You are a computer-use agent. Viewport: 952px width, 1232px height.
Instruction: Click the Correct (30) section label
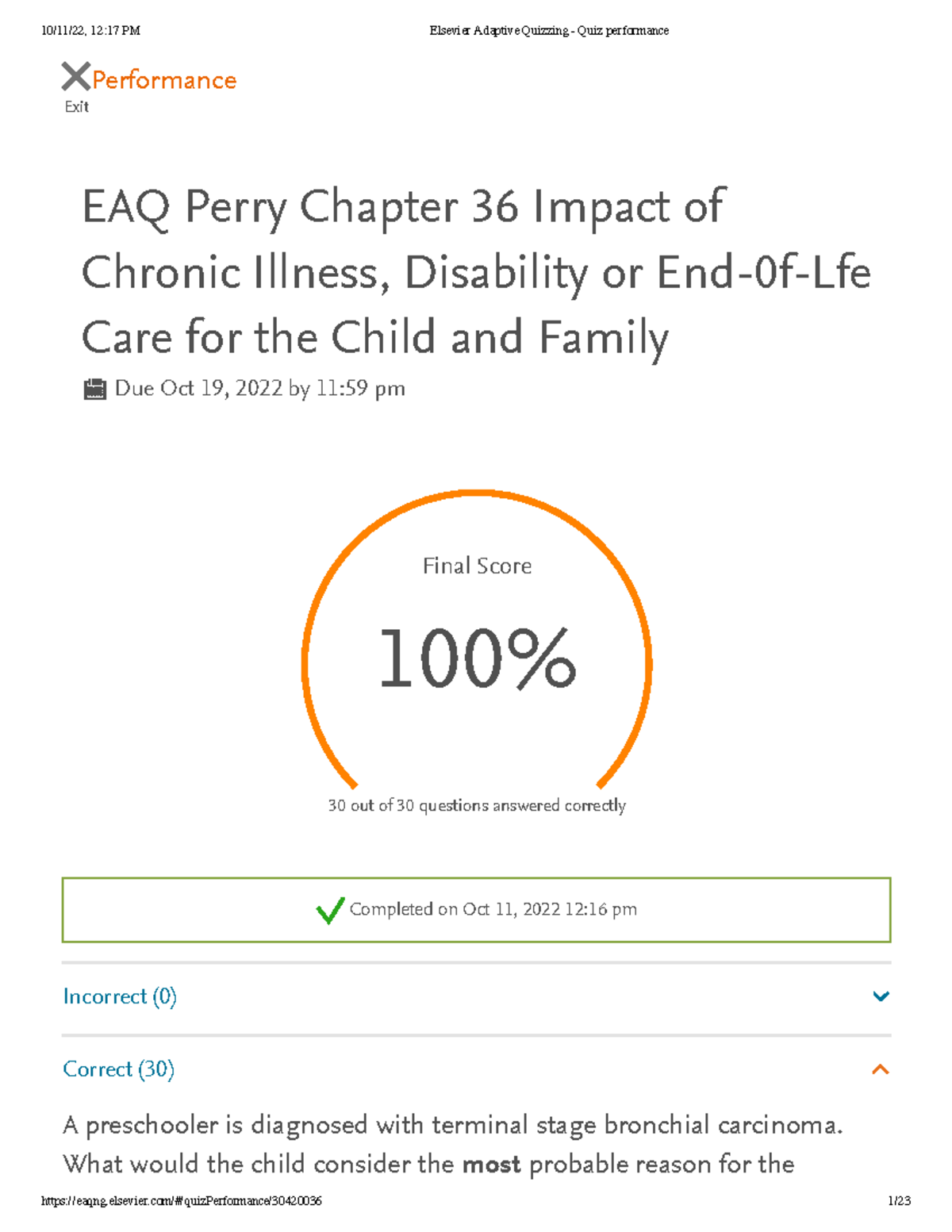(x=119, y=1069)
